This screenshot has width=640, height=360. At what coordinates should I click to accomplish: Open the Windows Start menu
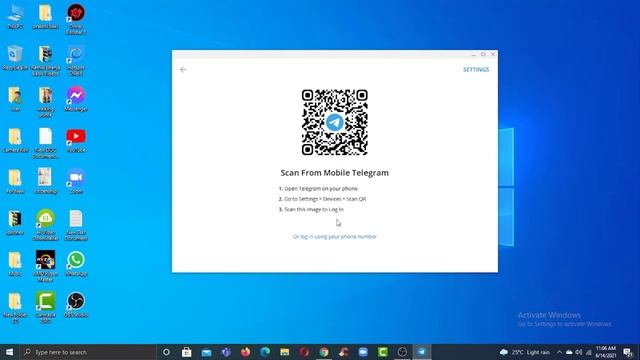coord(9,352)
